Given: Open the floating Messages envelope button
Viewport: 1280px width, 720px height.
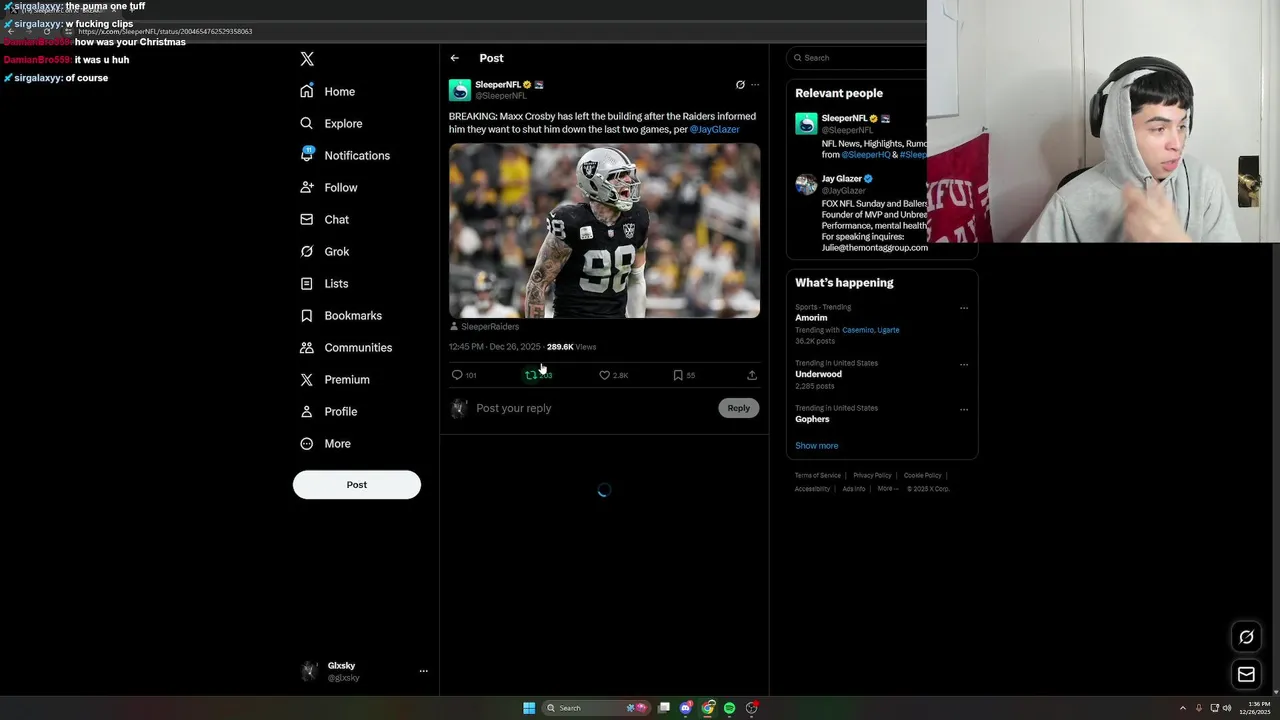Looking at the screenshot, I should click(1246, 675).
